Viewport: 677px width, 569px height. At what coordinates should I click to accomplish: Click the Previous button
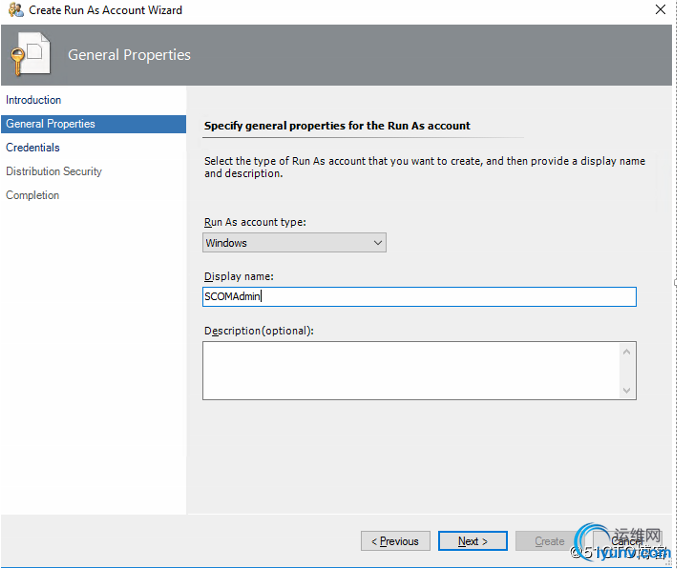pyautogui.click(x=396, y=541)
